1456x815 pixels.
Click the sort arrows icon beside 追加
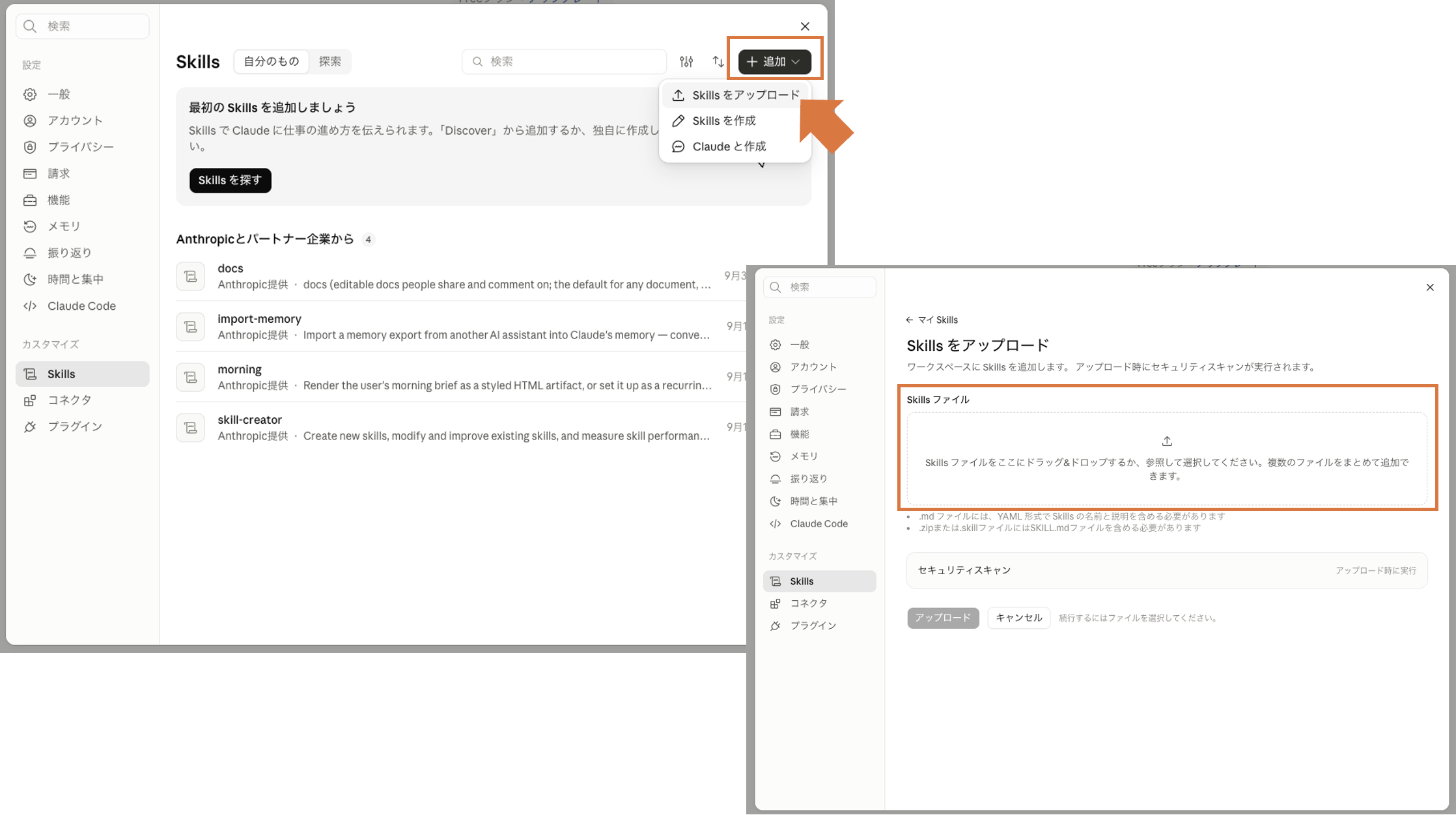(718, 61)
